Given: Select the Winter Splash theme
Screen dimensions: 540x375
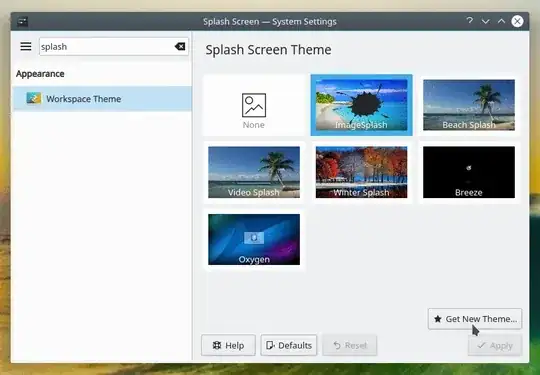Looking at the screenshot, I should point(361,172).
